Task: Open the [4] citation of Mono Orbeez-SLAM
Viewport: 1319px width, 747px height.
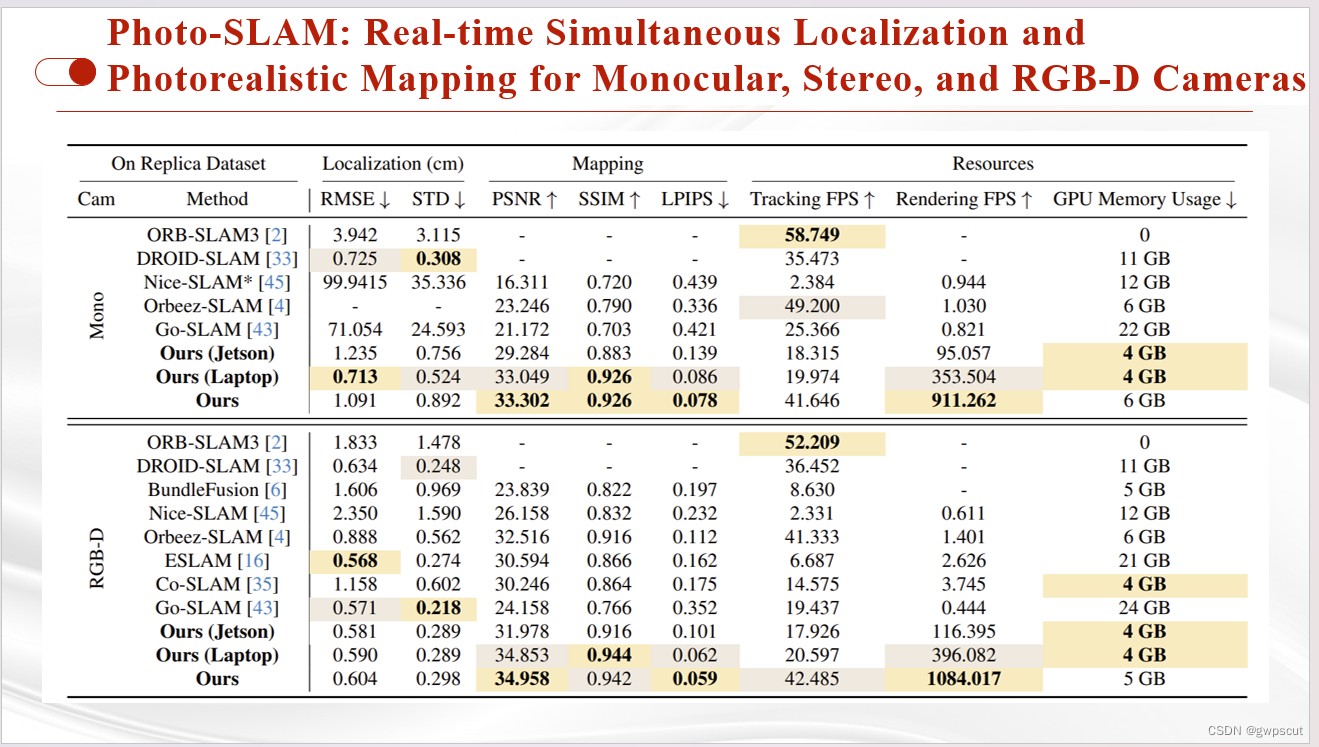Action: (278, 306)
